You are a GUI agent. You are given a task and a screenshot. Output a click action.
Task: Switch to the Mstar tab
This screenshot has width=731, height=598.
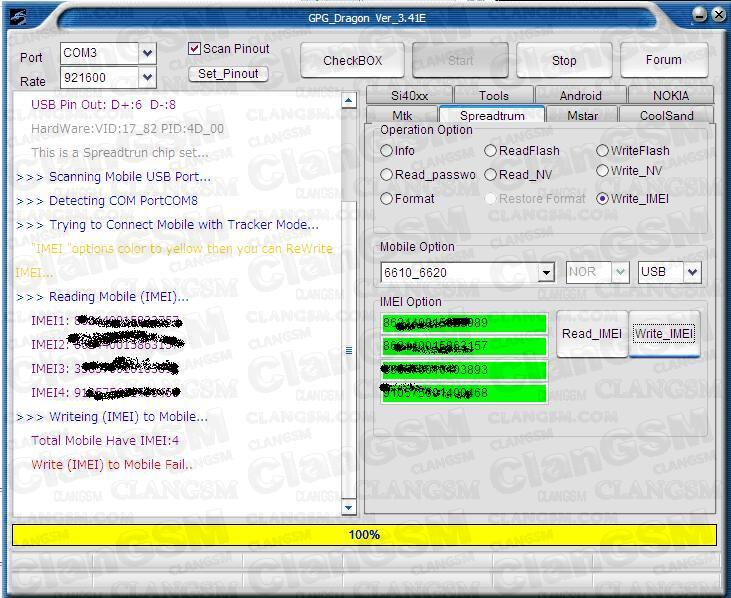pyautogui.click(x=582, y=115)
